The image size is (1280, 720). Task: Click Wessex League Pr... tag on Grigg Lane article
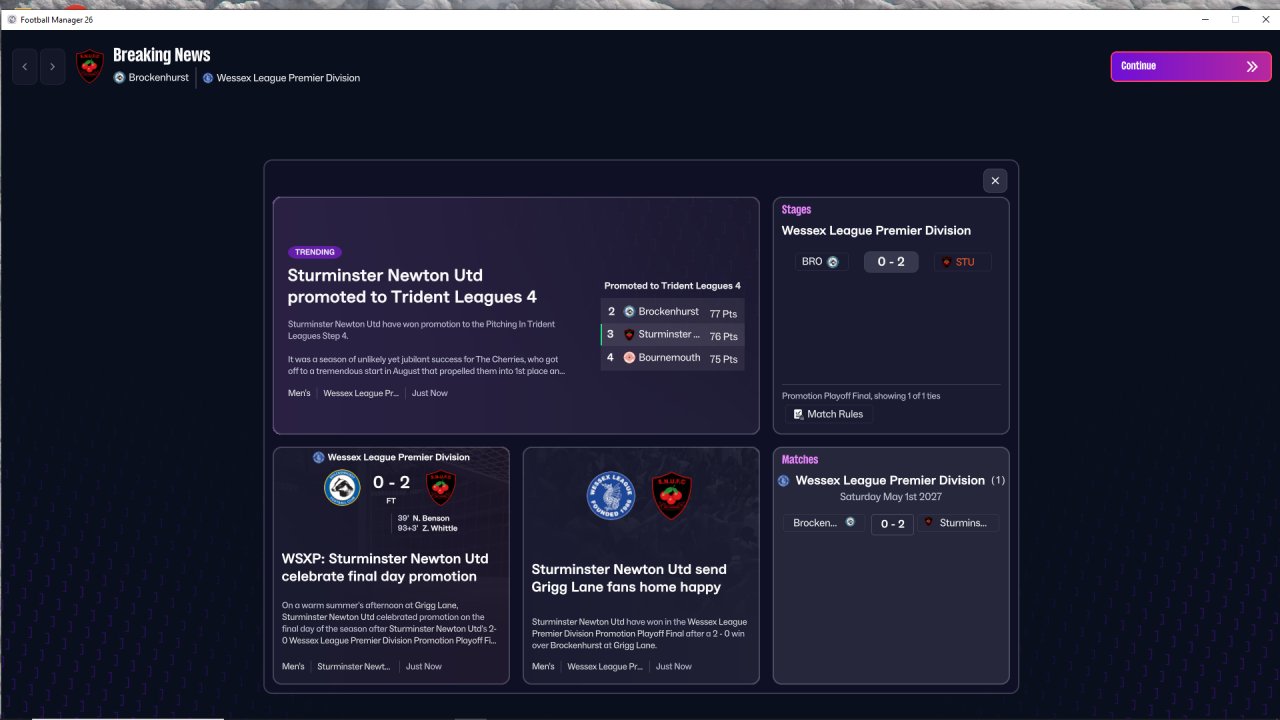tap(605, 666)
